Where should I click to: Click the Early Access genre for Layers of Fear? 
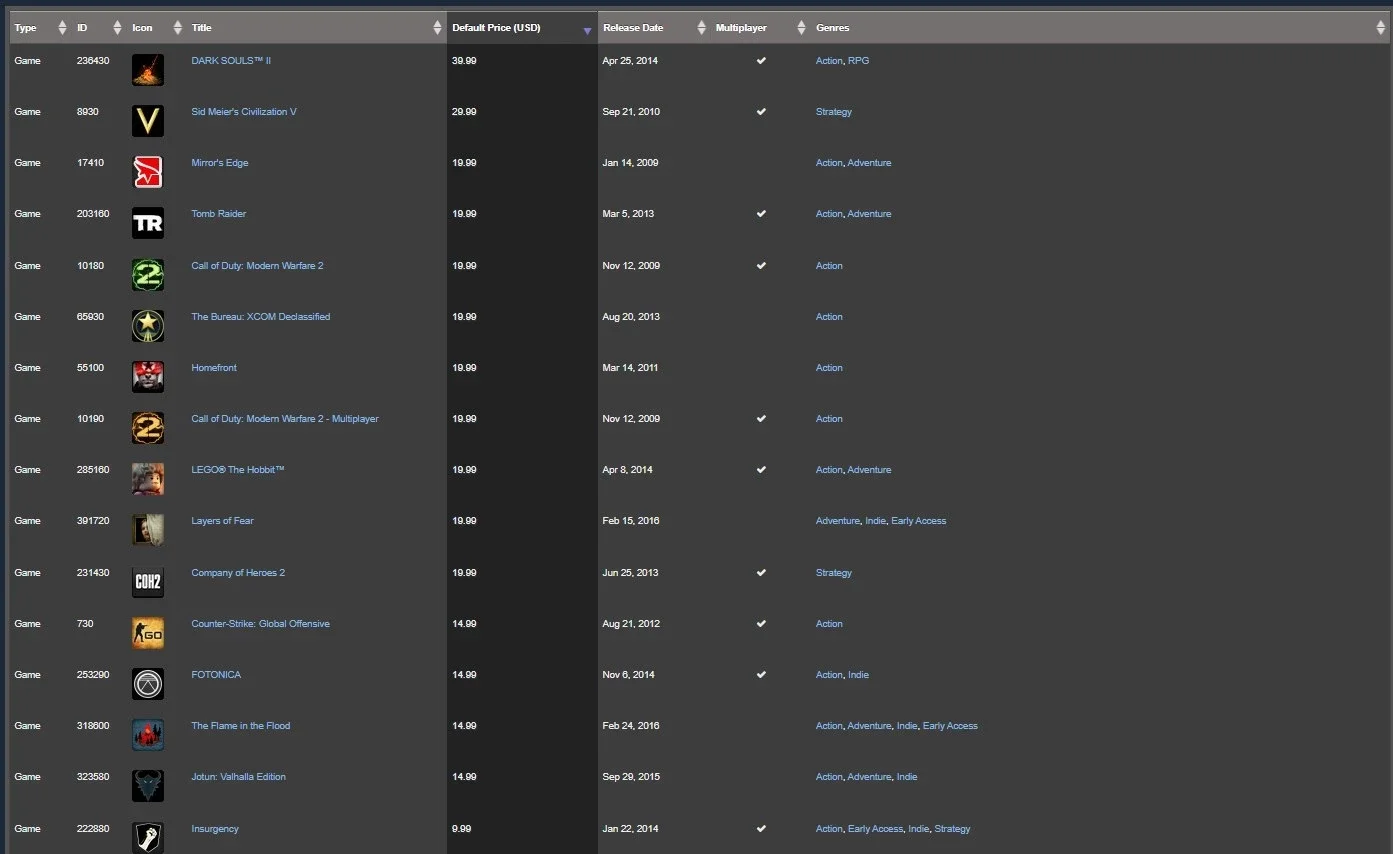(918, 521)
